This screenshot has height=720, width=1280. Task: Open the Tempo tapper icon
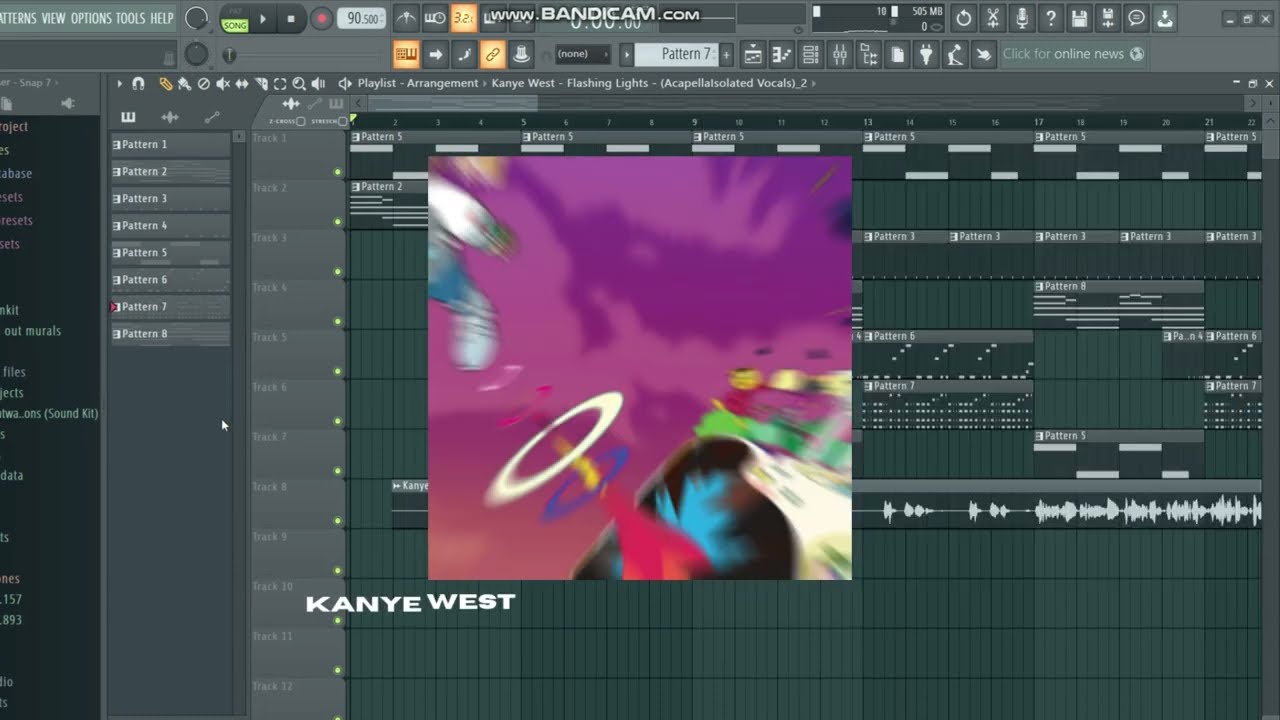pos(956,54)
